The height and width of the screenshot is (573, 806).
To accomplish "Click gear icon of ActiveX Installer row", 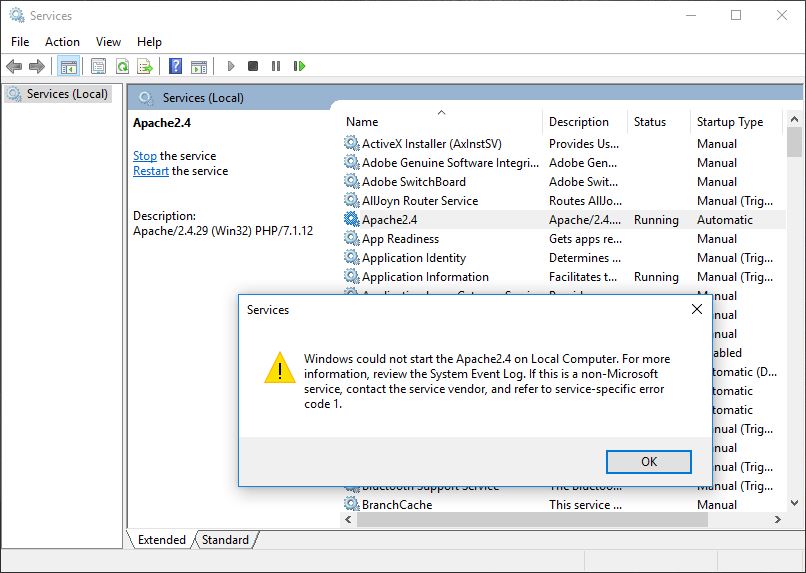I will (x=352, y=143).
